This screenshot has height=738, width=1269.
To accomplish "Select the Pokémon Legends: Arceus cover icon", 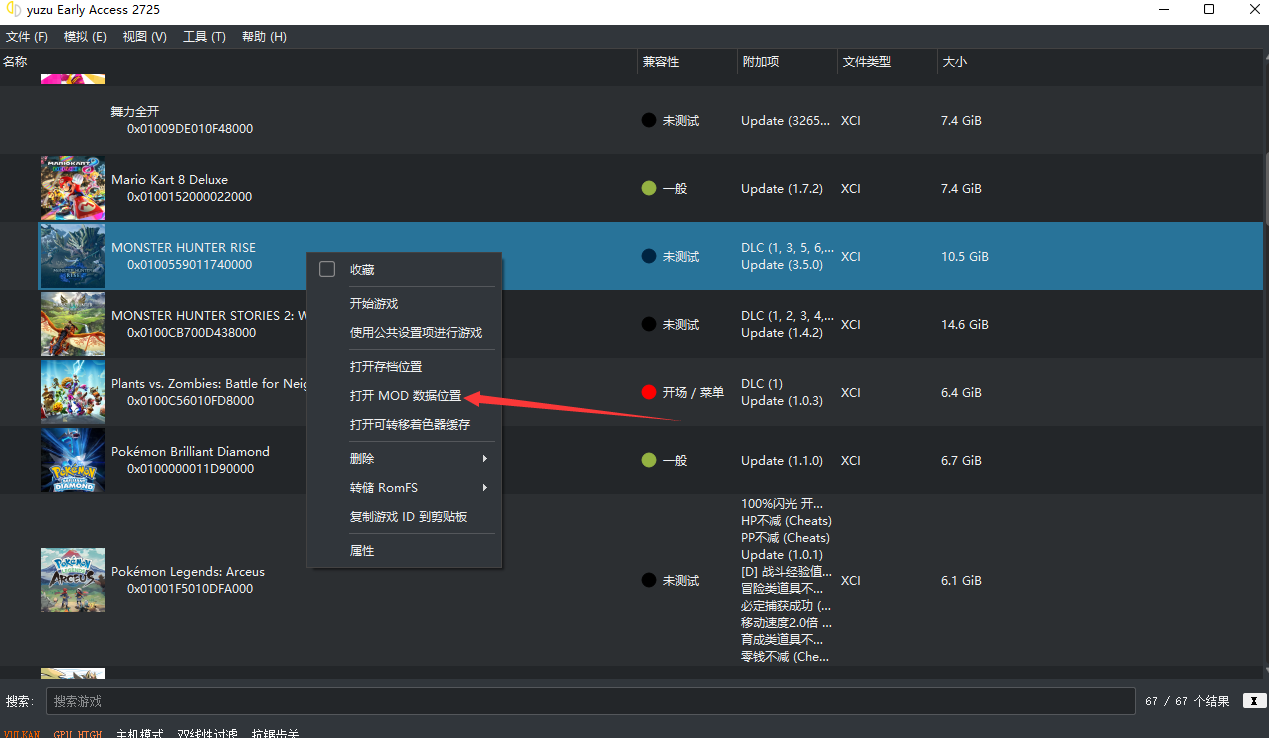I will pyautogui.click(x=73, y=580).
